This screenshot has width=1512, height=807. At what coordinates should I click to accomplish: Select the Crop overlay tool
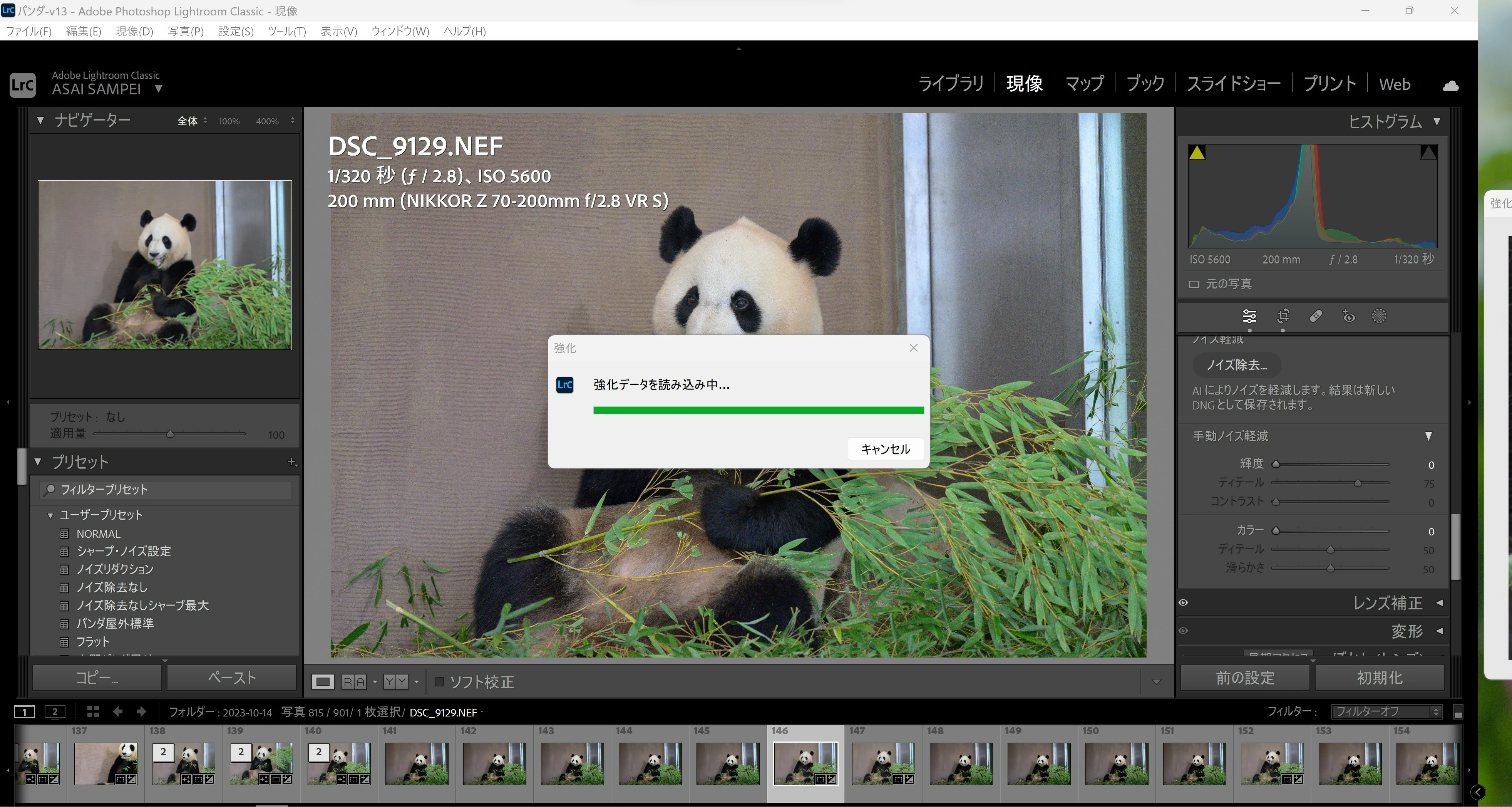(x=1283, y=317)
